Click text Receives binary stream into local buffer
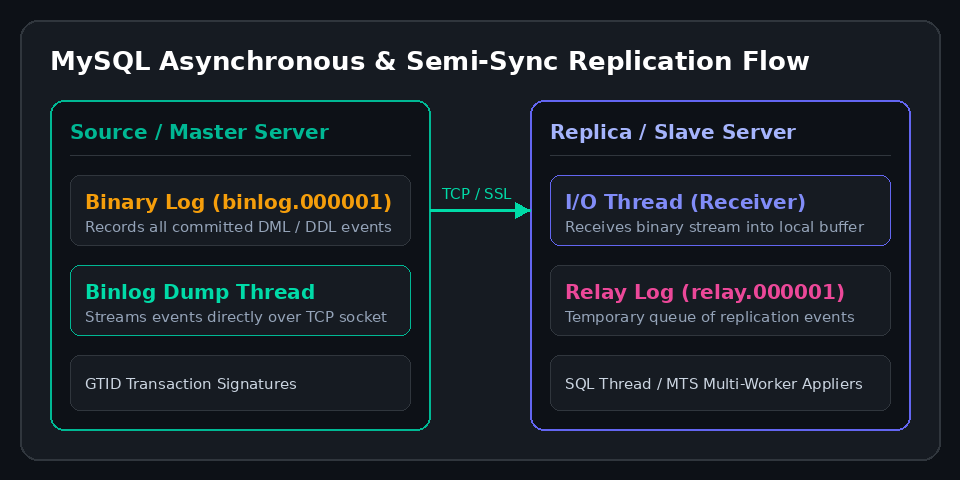Screen dimensions: 960x480 click(x=714, y=227)
